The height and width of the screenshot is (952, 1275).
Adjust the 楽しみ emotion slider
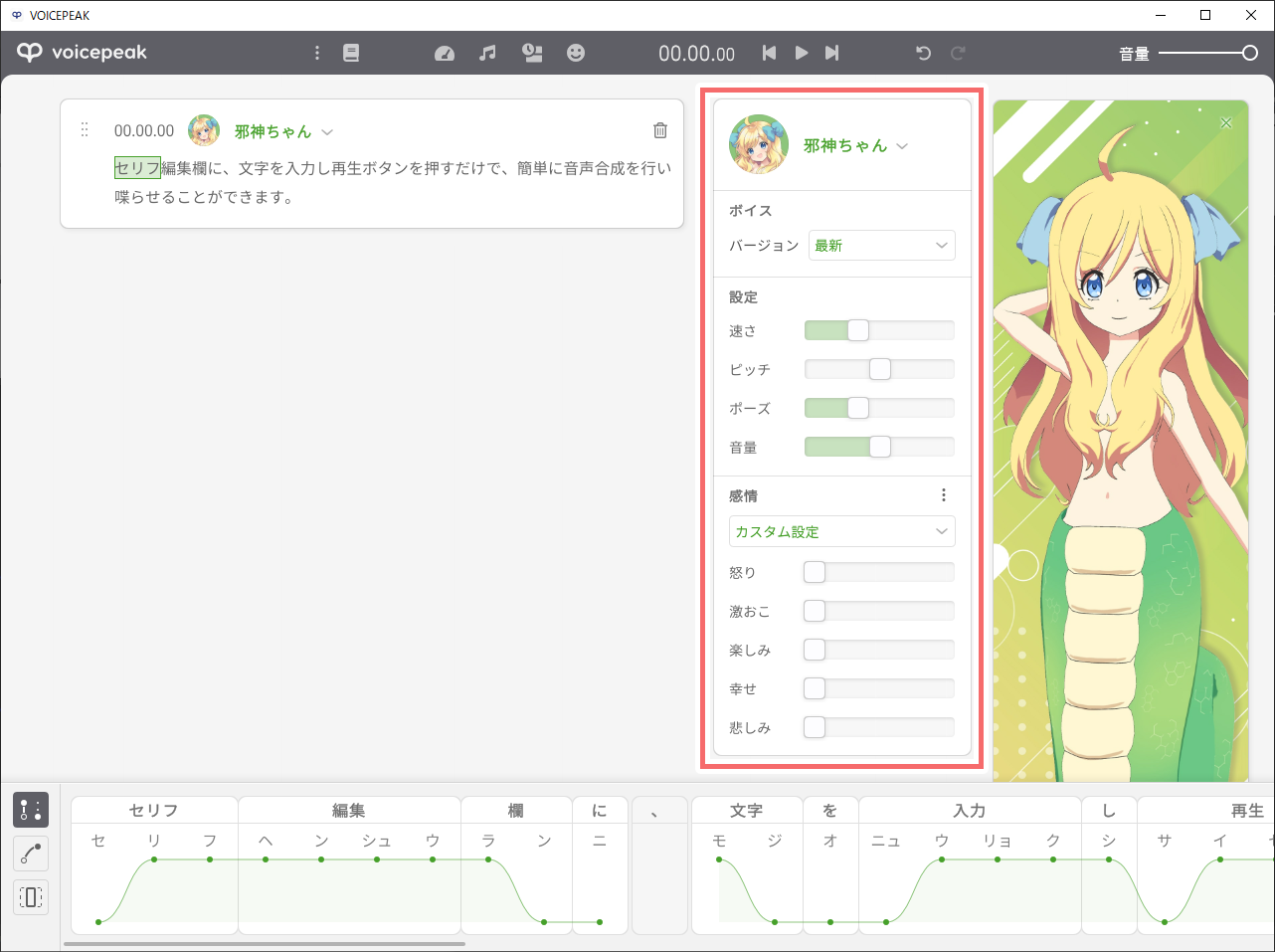click(879, 650)
